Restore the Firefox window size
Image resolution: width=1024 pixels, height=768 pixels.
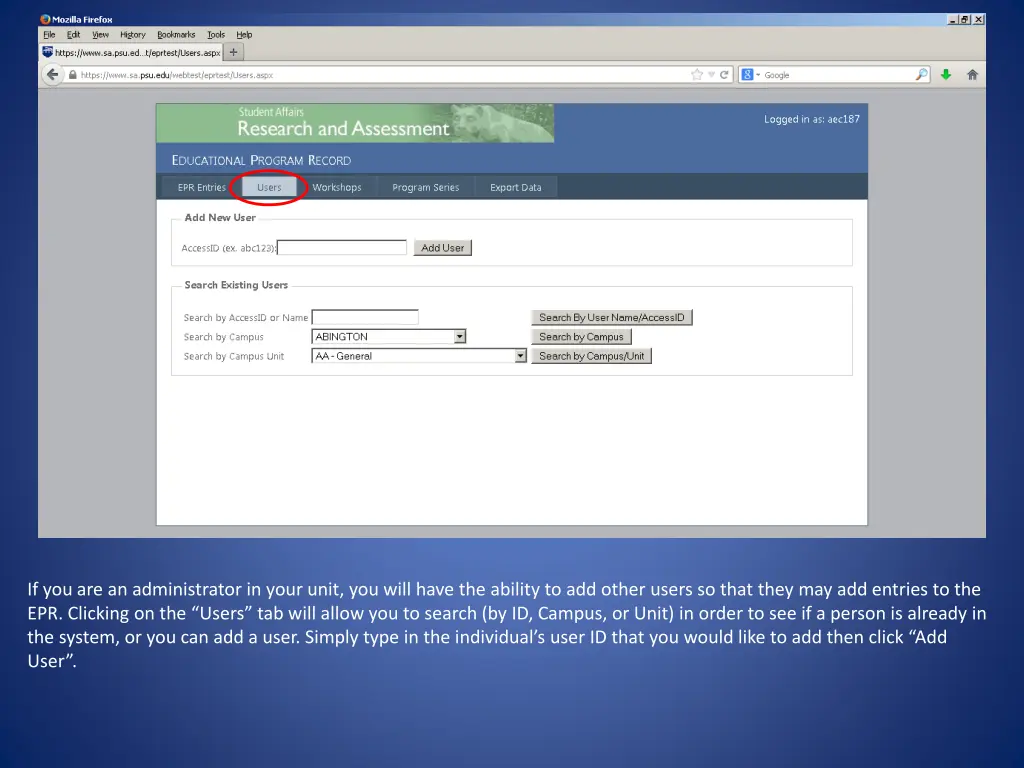pyautogui.click(x=965, y=20)
